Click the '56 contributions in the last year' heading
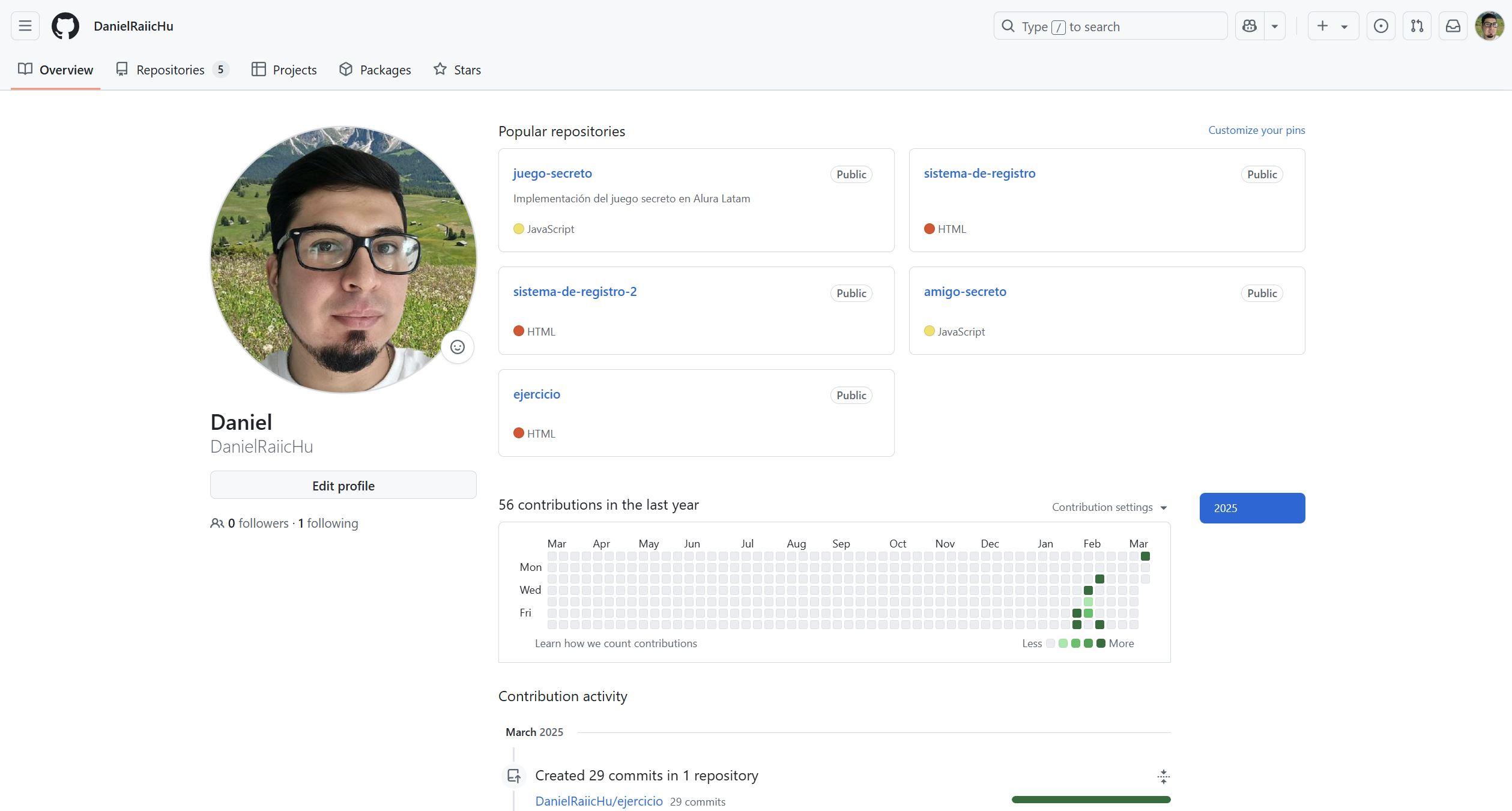Image resolution: width=1512 pixels, height=811 pixels. click(x=598, y=504)
